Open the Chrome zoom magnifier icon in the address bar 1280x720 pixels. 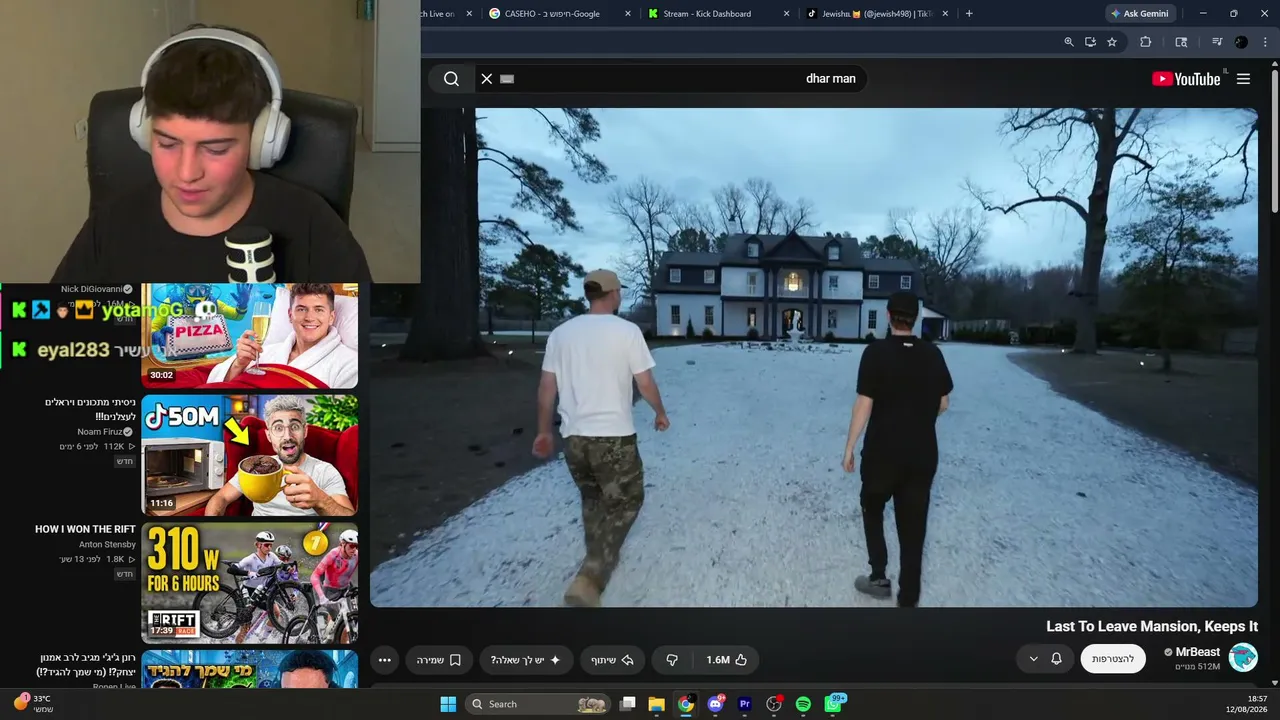point(1069,42)
